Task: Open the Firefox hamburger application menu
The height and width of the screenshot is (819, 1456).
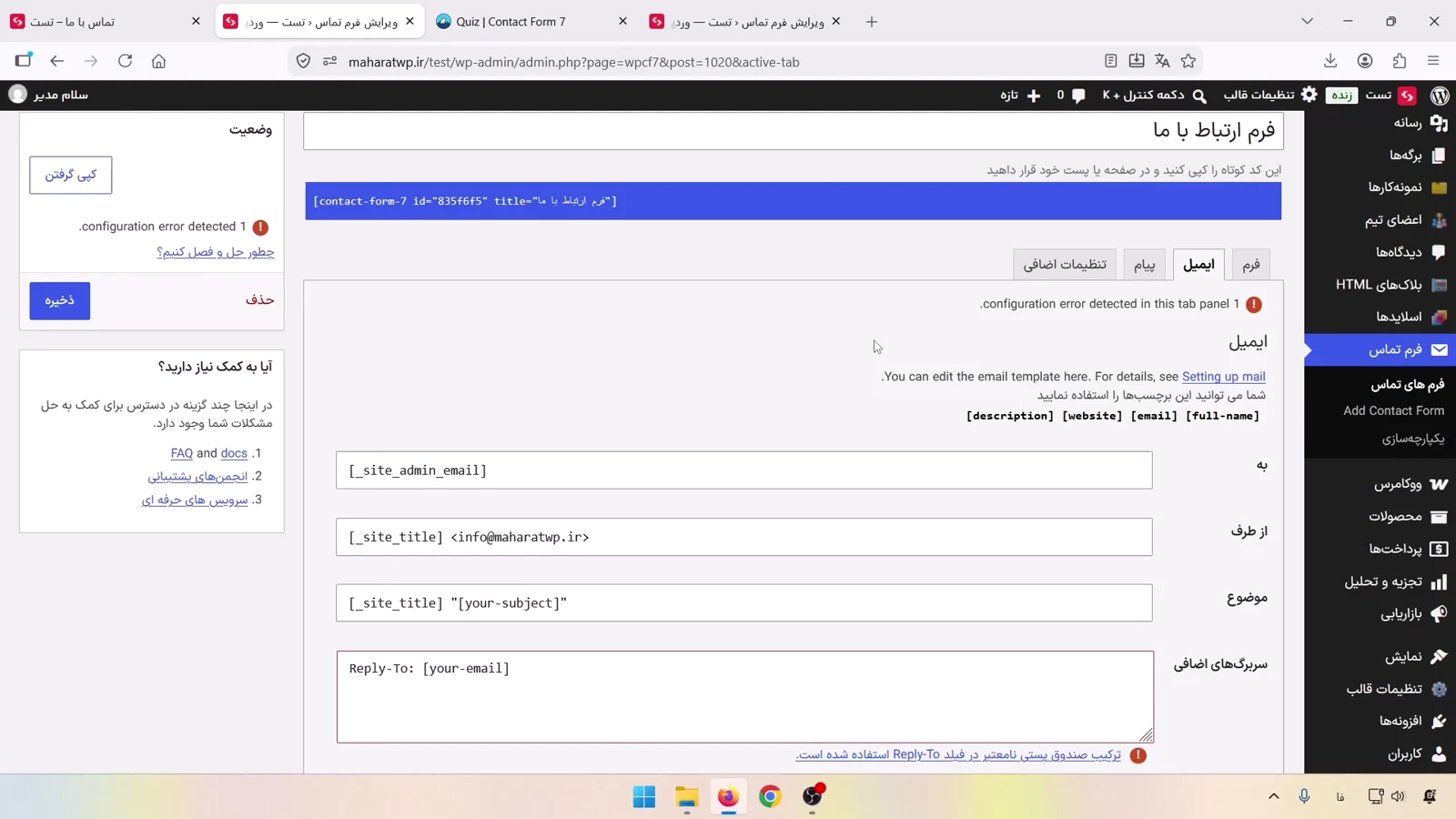Action: point(1433,61)
